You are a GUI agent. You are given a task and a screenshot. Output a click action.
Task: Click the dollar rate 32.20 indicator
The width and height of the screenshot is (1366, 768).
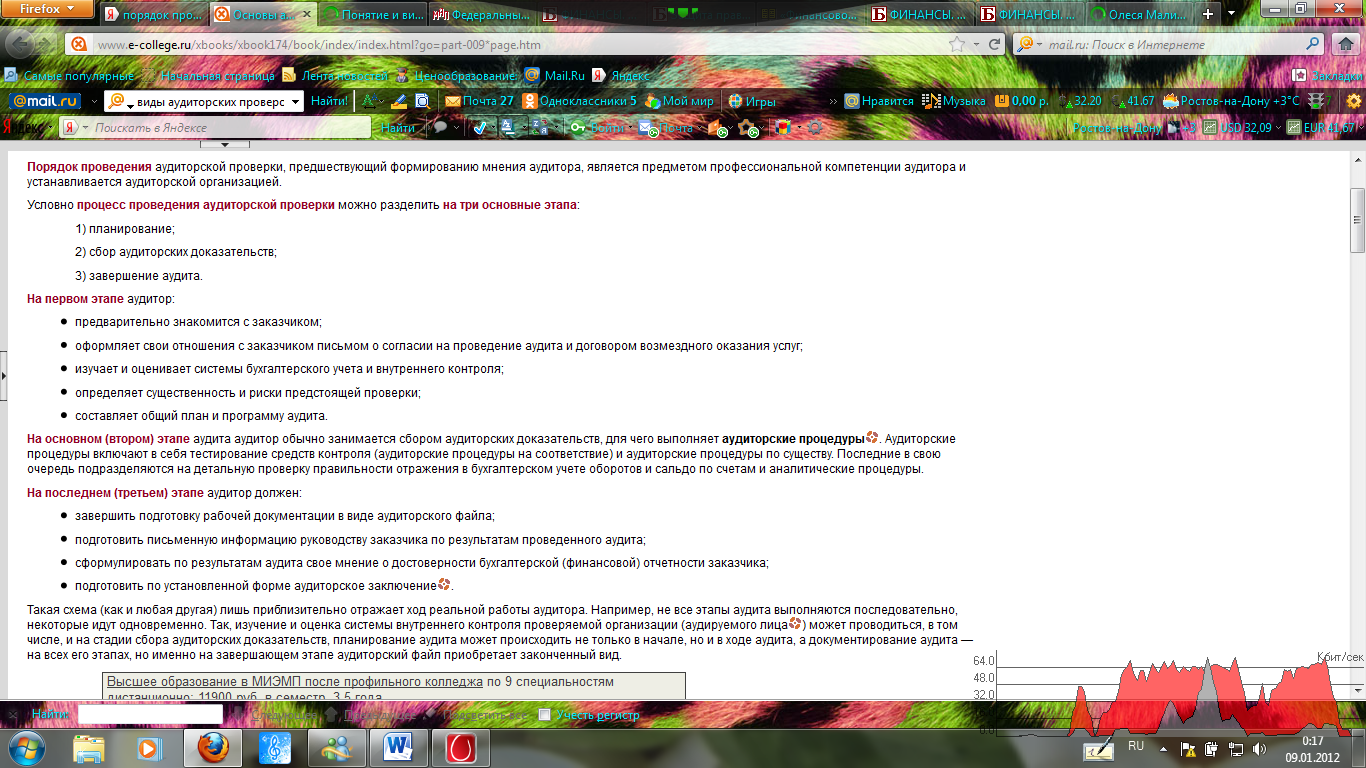point(1080,101)
